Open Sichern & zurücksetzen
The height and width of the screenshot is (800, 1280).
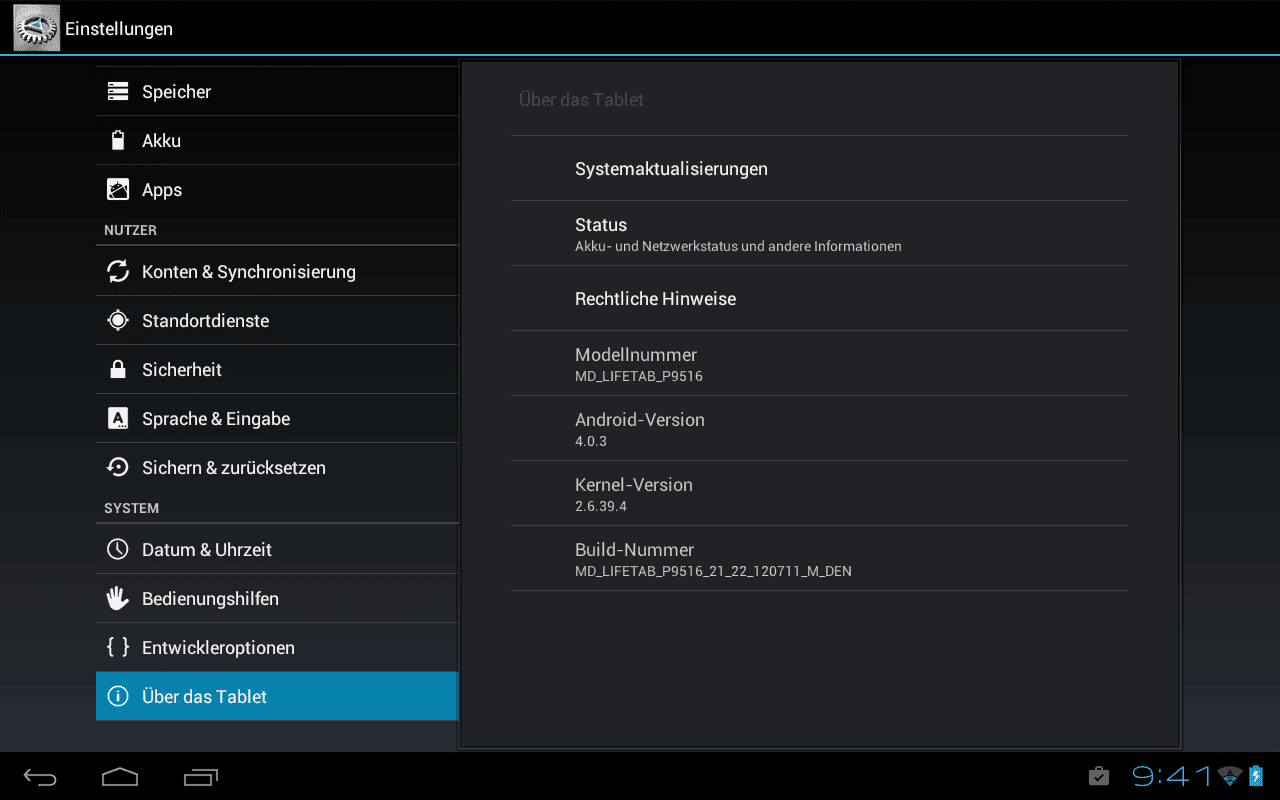(277, 467)
